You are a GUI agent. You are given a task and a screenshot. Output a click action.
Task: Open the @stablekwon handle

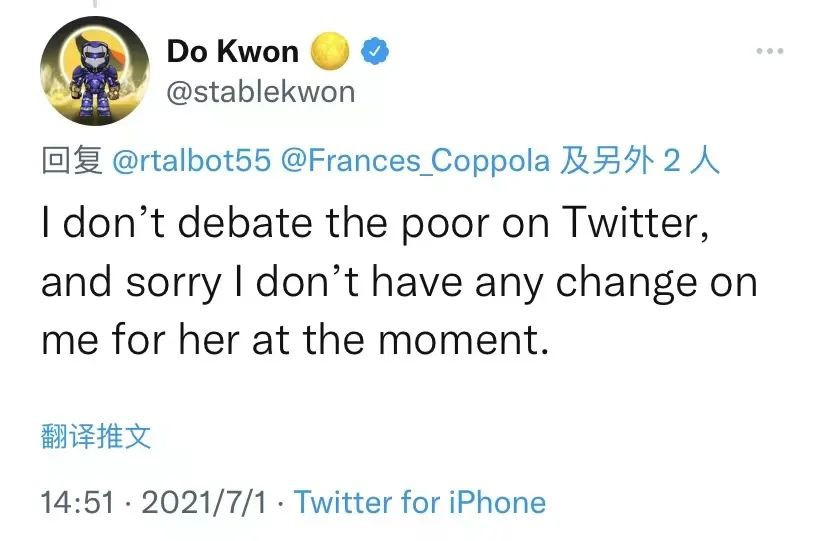(260, 92)
